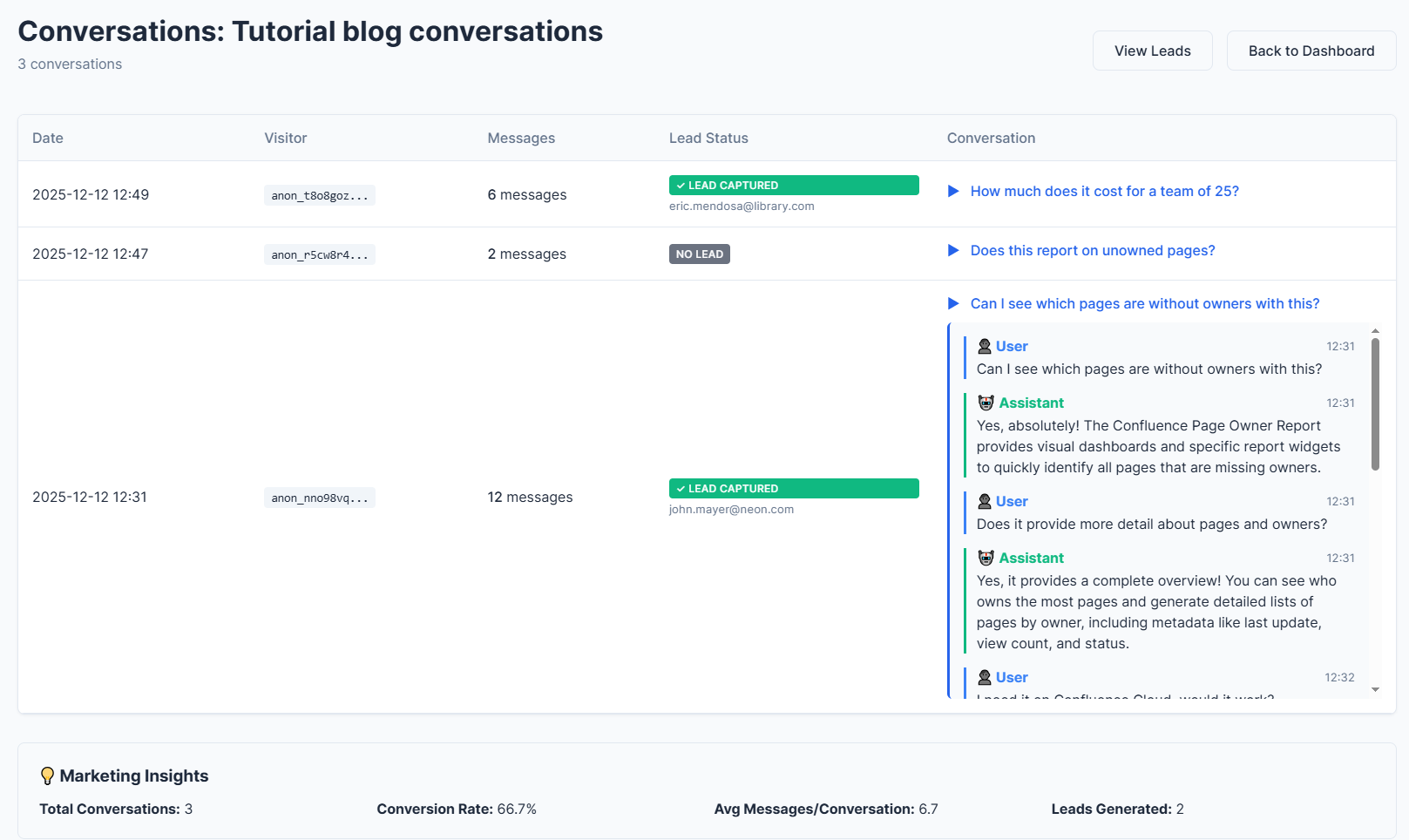
Task: Click the robot Assistant icon in first reply
Action: [986, 403]
